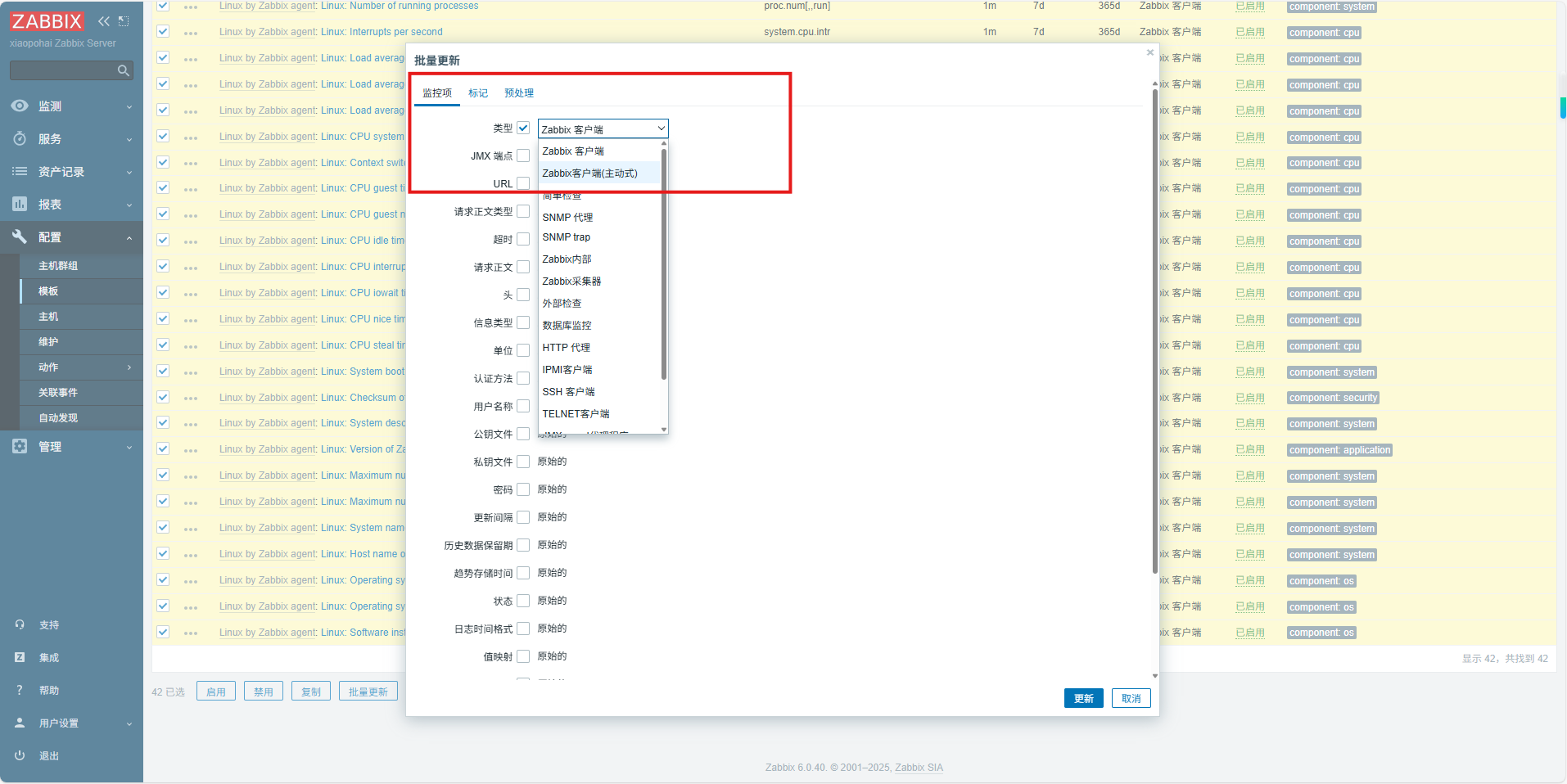Expand the 动作 submenu in sidebar
The image size is (1567, 784).
click(x=49, y=367)
